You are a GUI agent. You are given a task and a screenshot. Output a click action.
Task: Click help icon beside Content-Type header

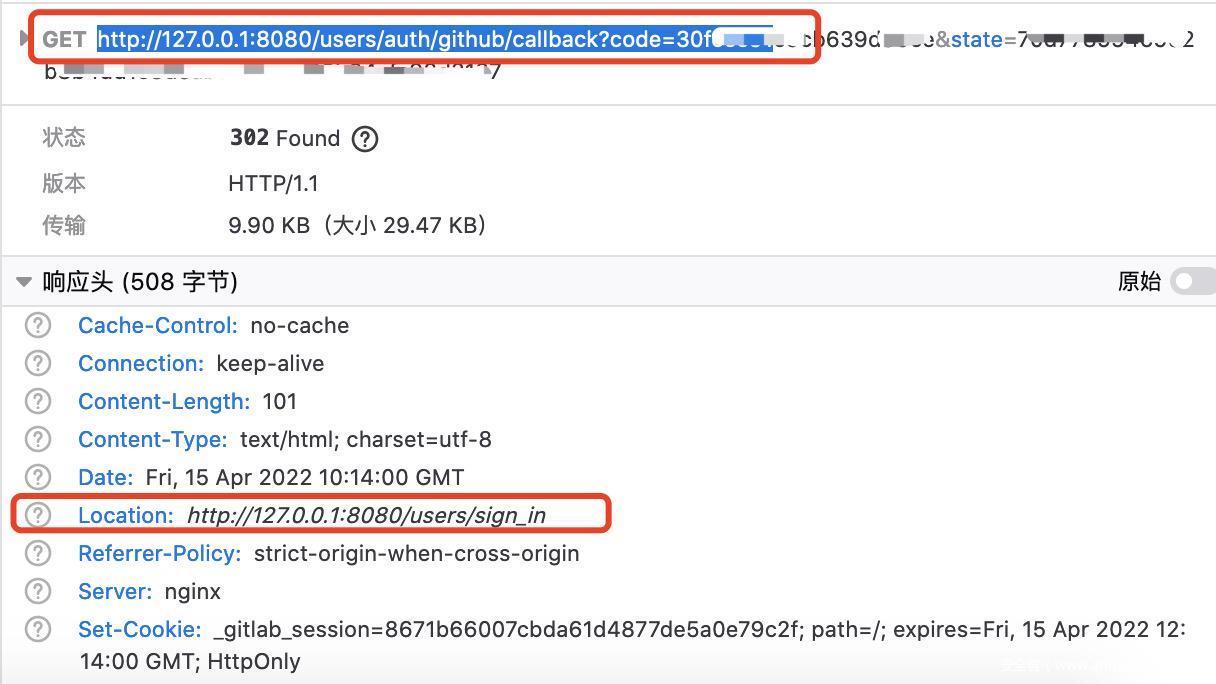pos(38,439)
